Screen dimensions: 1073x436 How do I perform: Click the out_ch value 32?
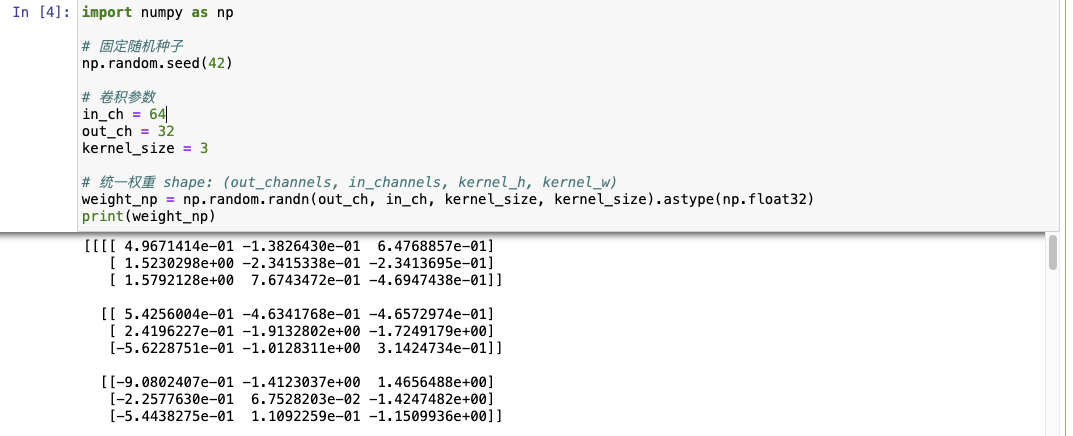[162, 131]
